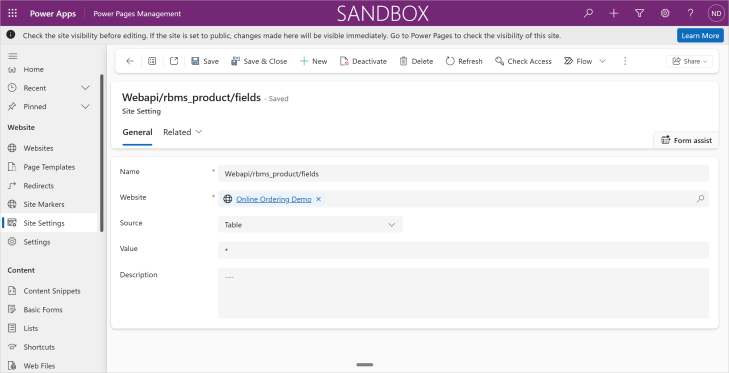This screenshot has width=729, height=373.
Task: Click the Learn More button
Action: tap(700, 35)
